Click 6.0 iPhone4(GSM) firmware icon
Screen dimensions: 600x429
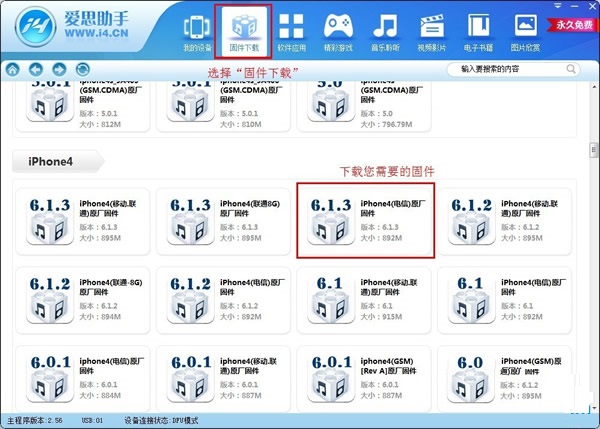coord(471,379)
